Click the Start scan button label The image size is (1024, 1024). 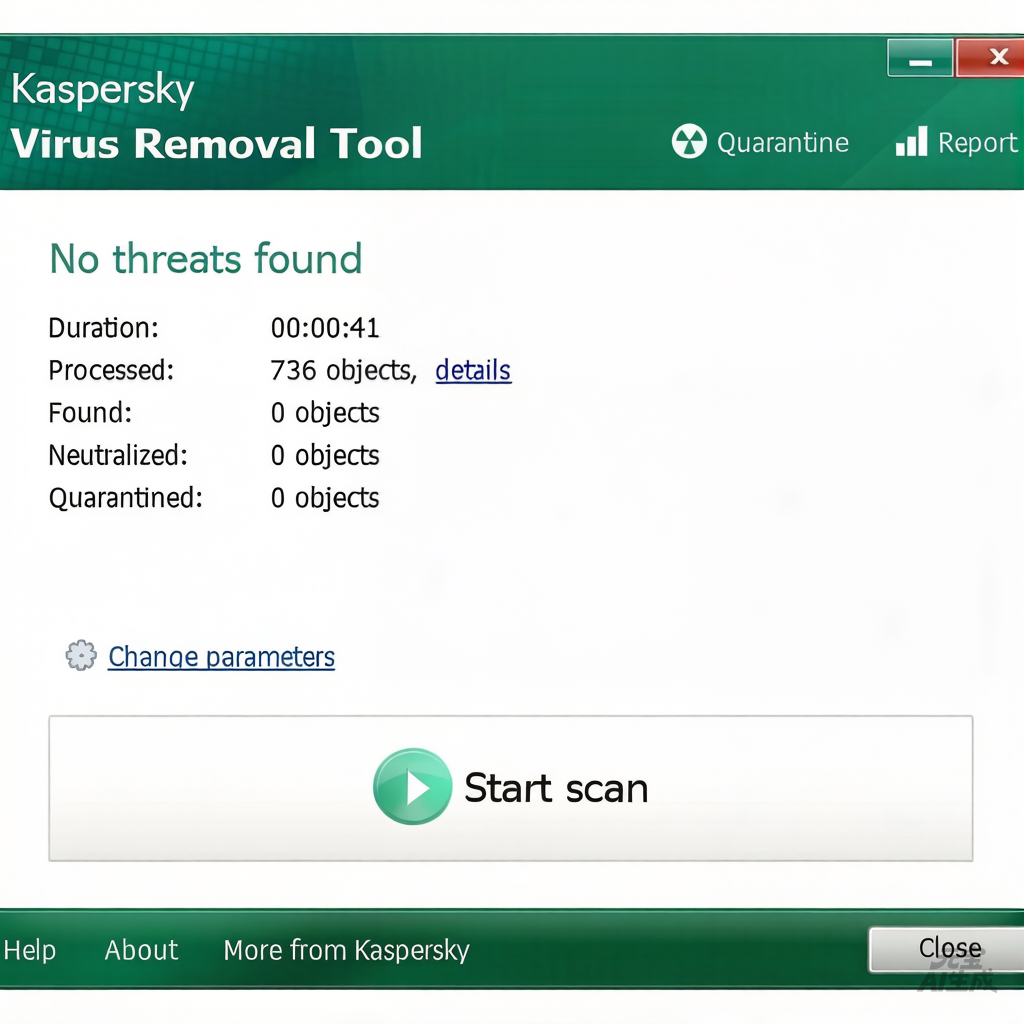(556, 788)
